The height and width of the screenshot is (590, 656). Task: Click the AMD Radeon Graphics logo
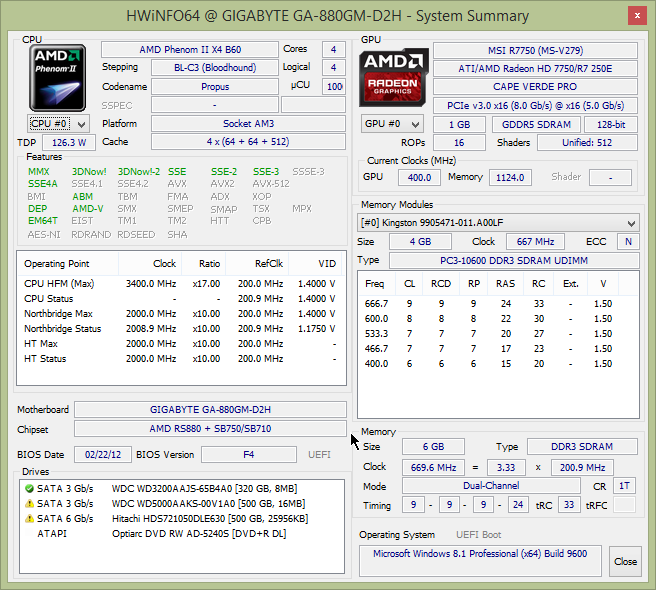394,77
